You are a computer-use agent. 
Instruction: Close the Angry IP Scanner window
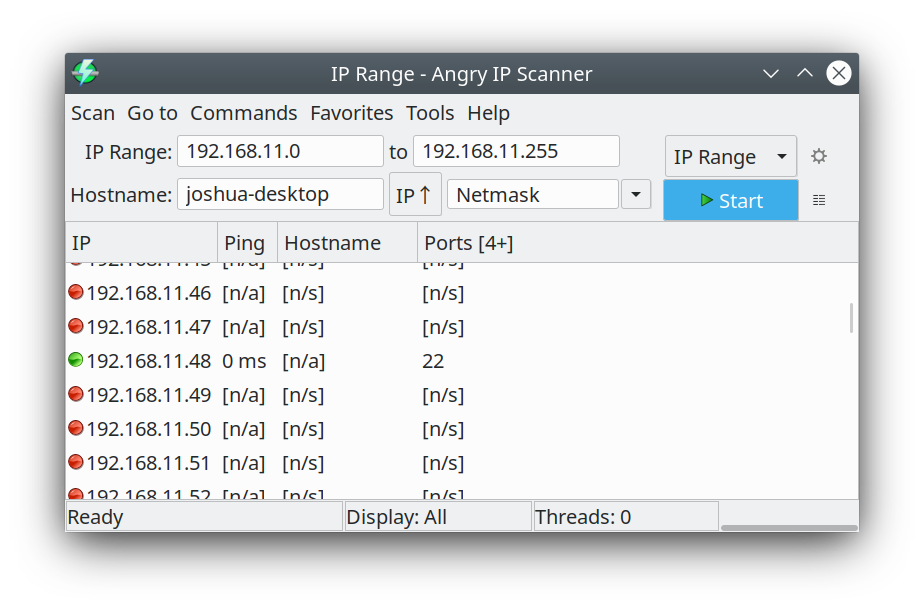click(x=839, y=73)
